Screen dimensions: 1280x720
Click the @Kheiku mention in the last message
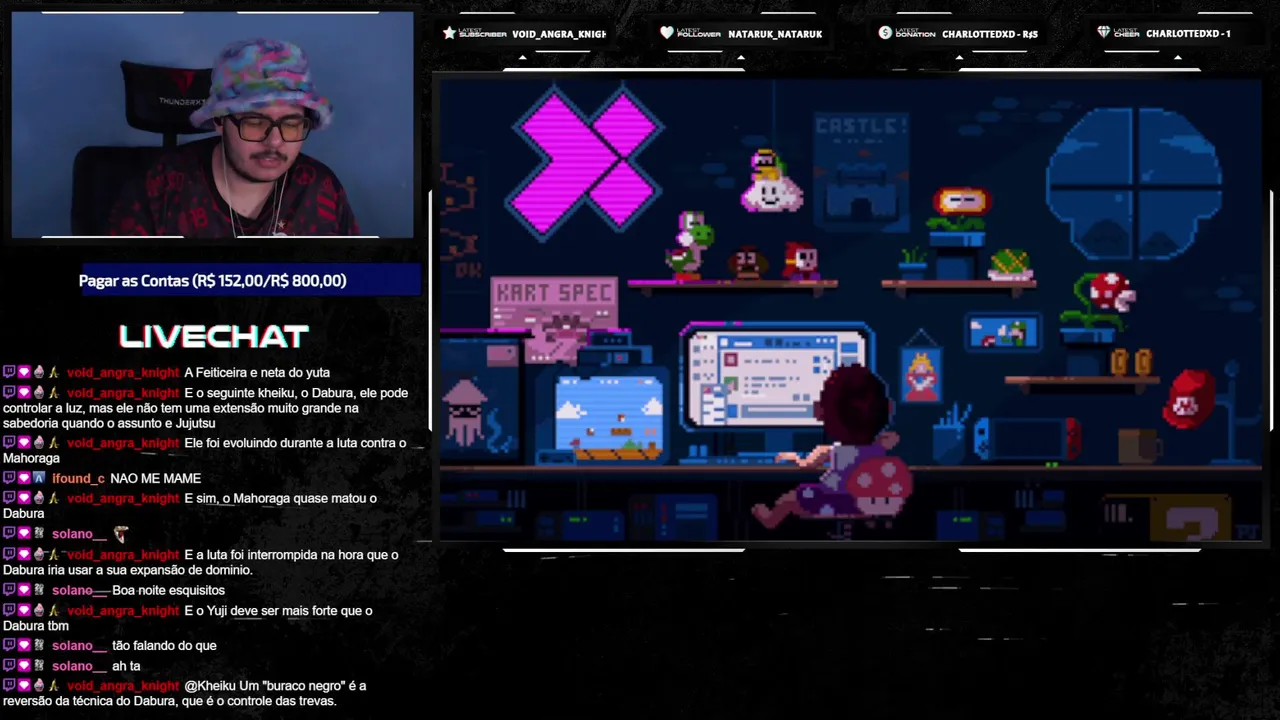210,686
